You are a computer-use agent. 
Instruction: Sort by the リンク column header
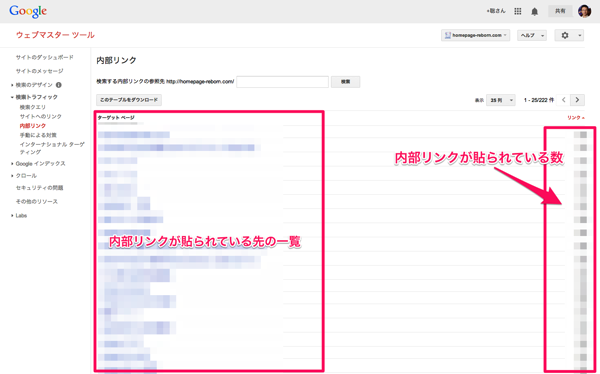[576, 118]
